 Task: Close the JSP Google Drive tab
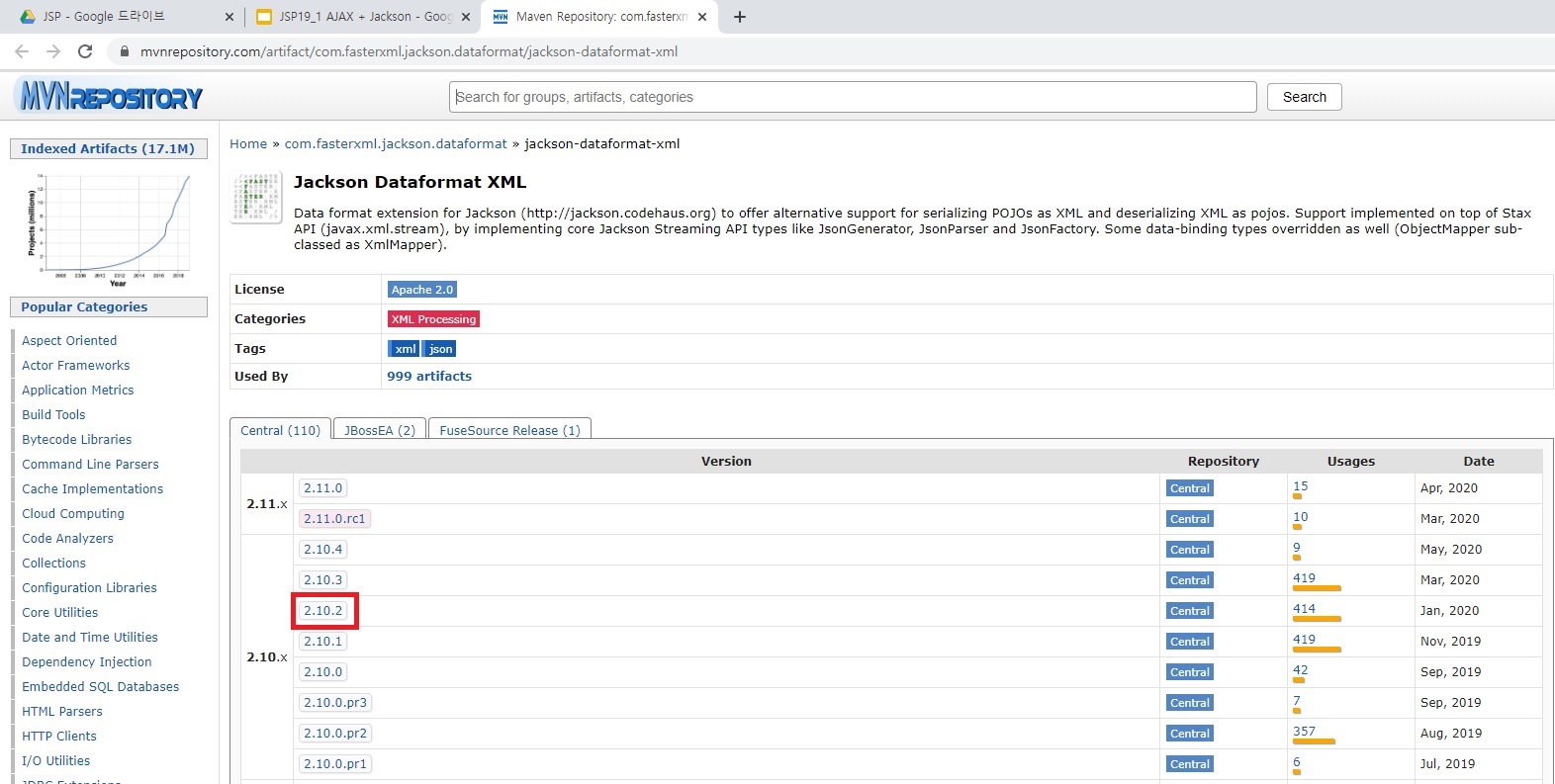(x=229, y=17)
